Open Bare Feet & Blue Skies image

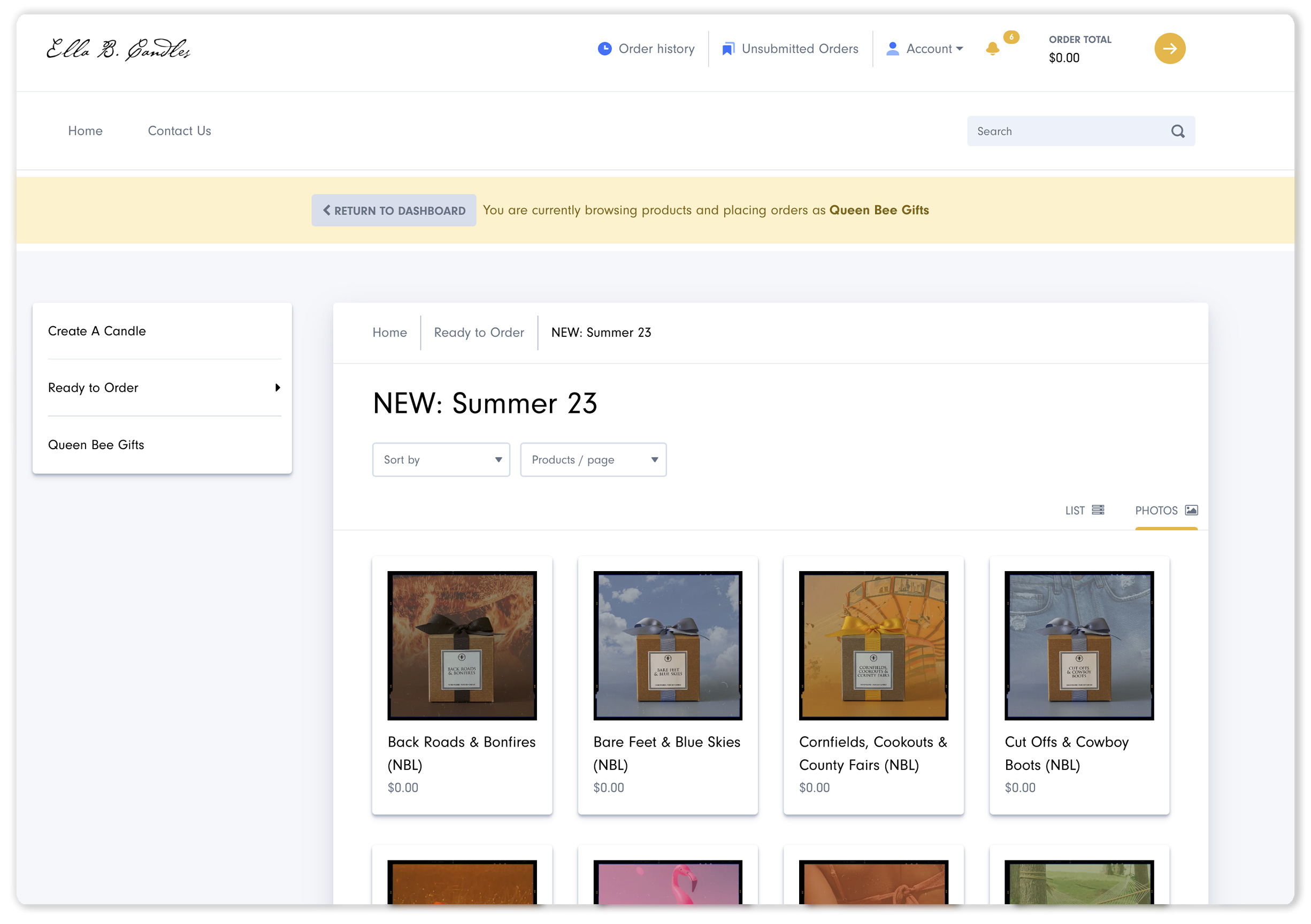click(668, 645)
